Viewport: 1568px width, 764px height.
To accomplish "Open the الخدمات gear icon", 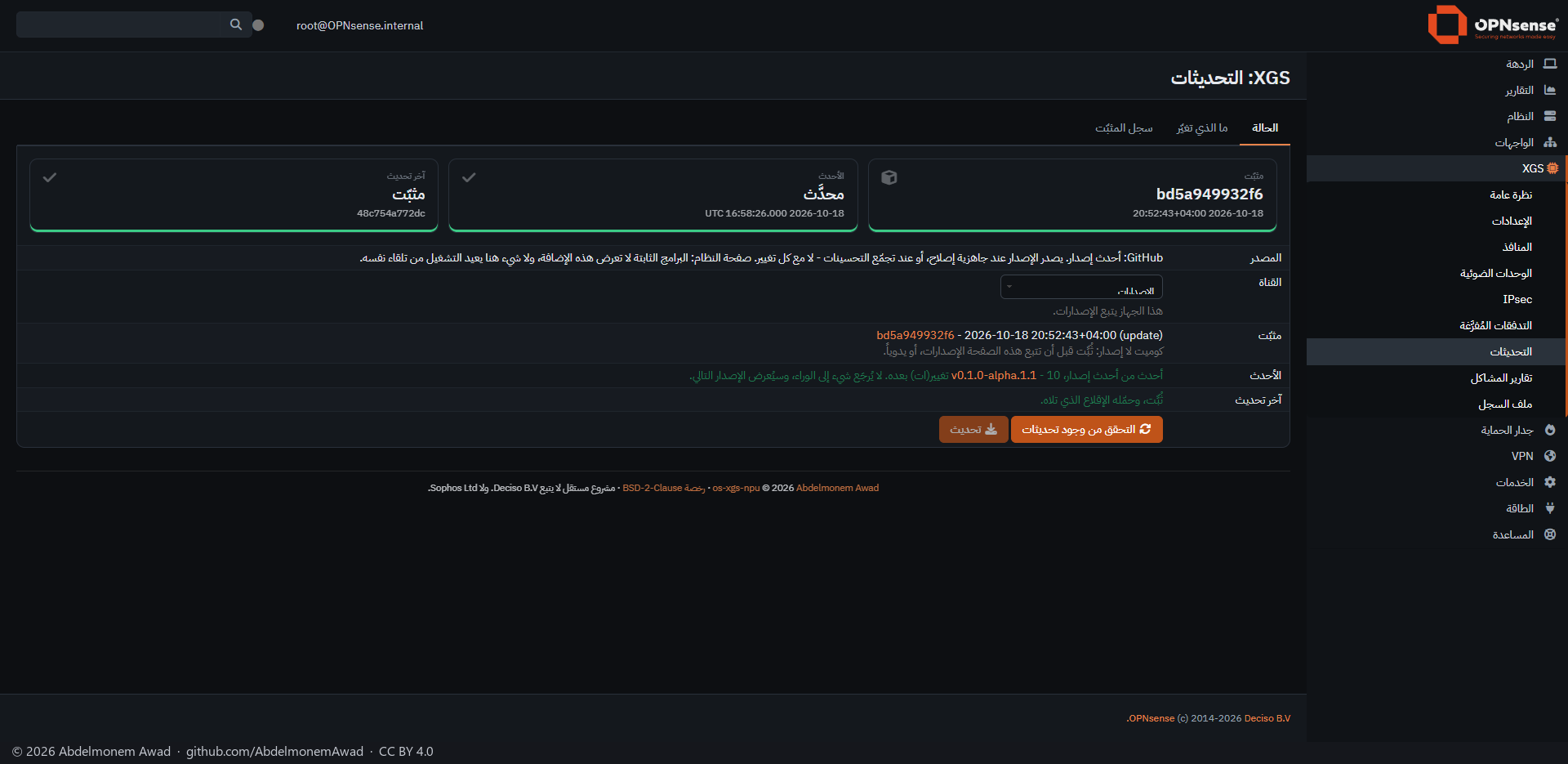I will pos(1550,482).
